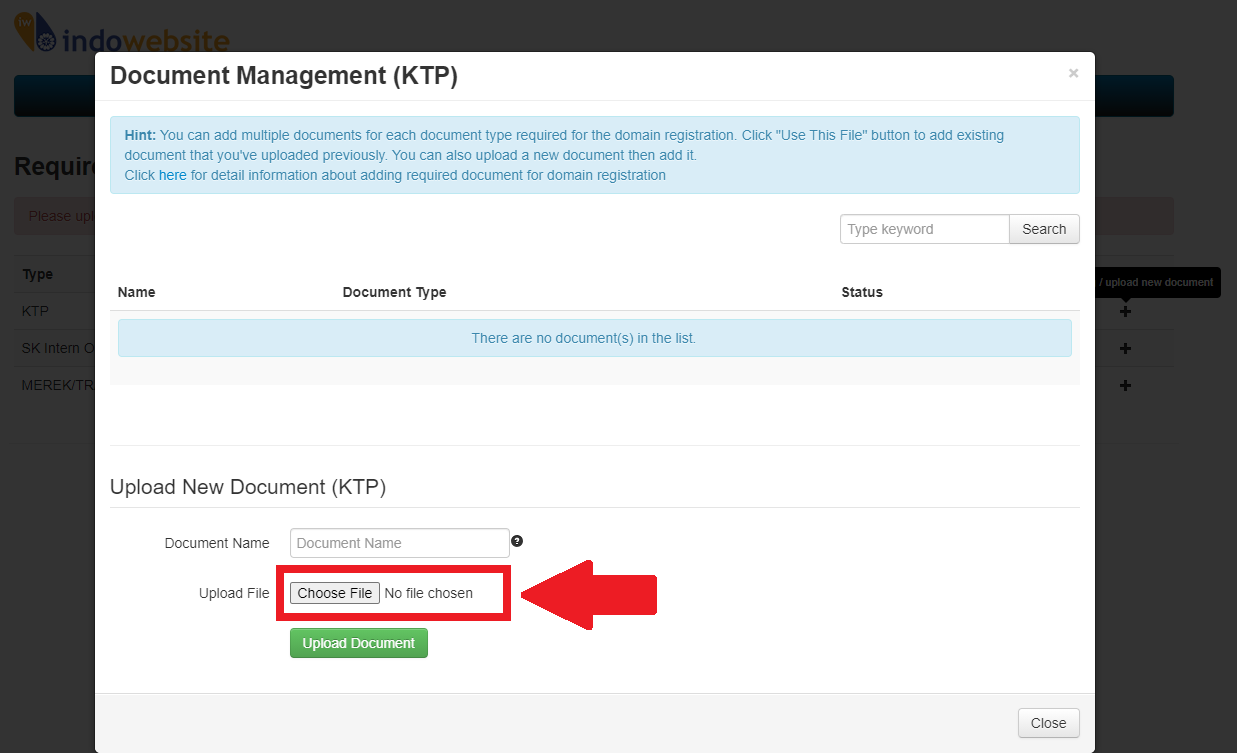Click the Name column header

tap(136, 292)
